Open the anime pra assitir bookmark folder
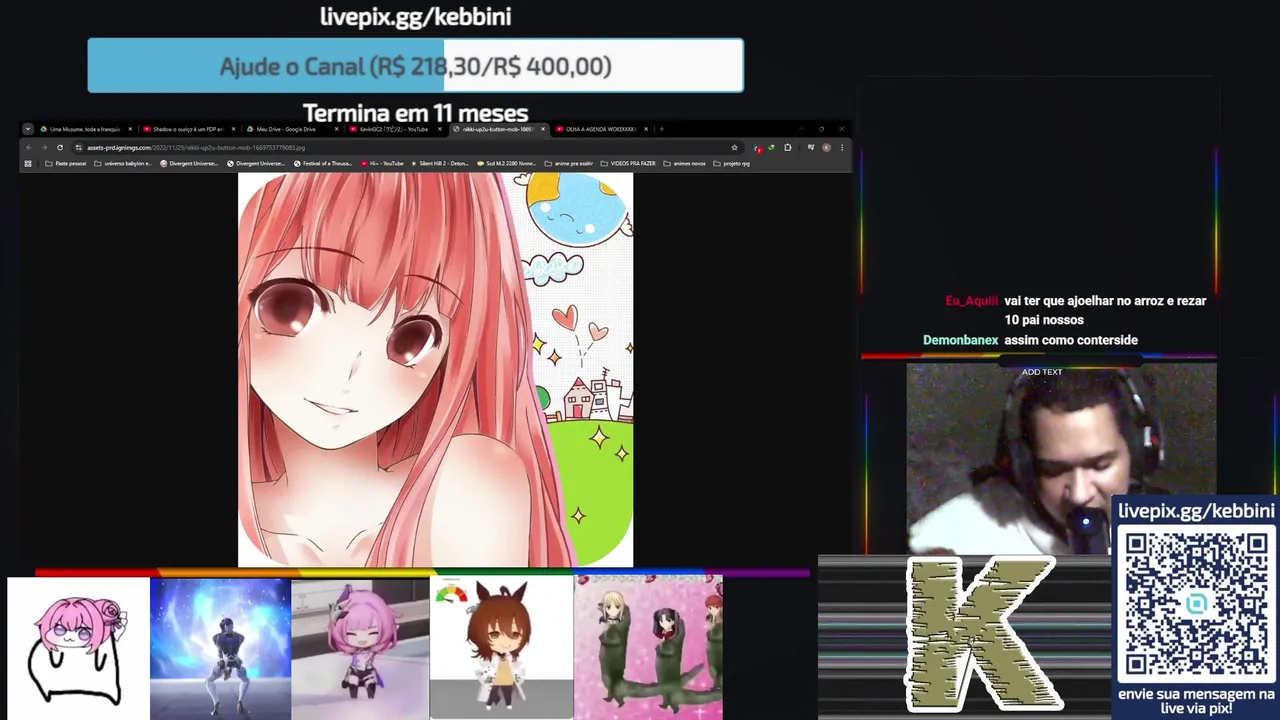 (x=568, y=163)
